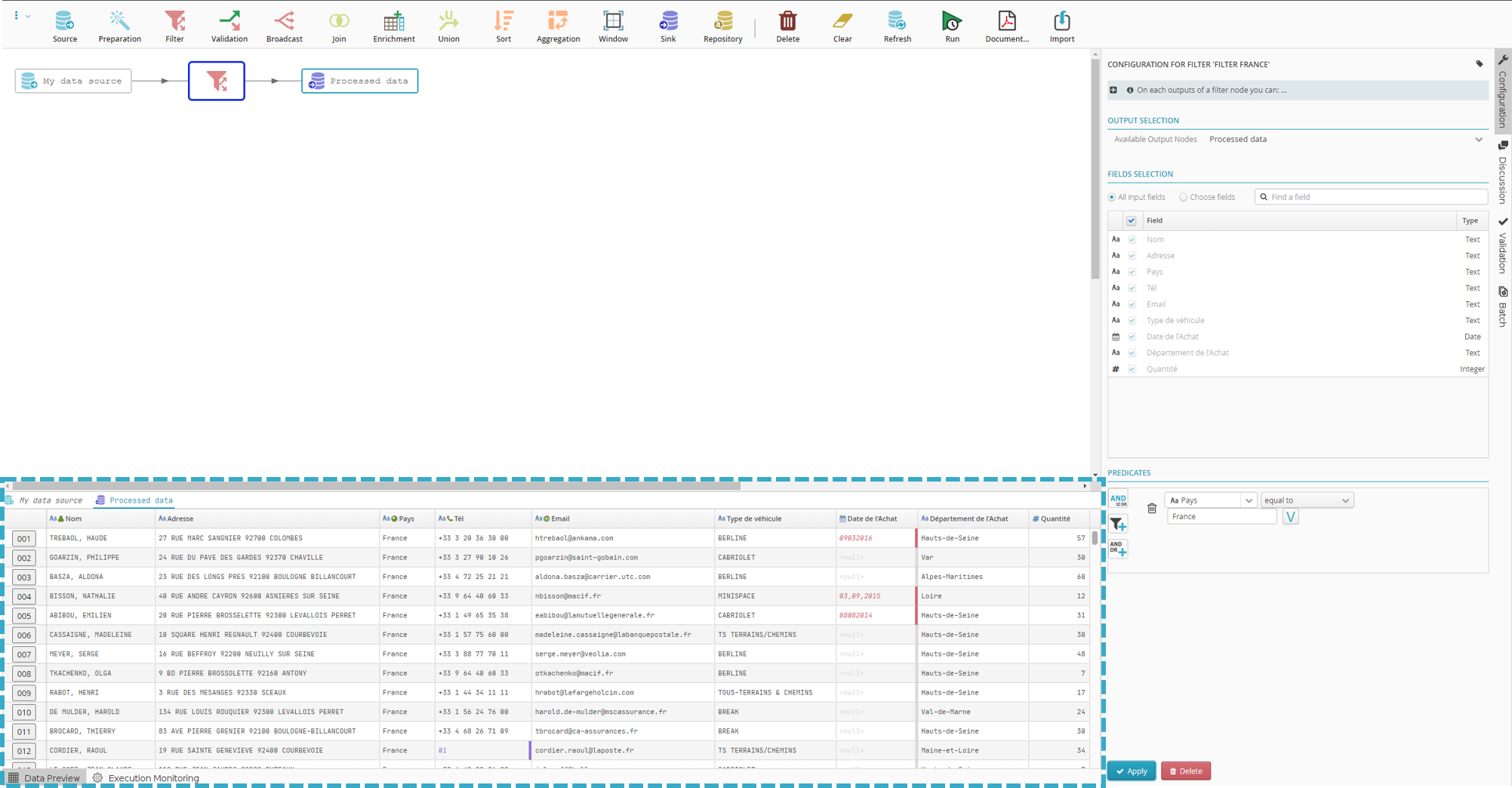Toggle the Date de l'Achat field checkbox

coord(1132,337)
